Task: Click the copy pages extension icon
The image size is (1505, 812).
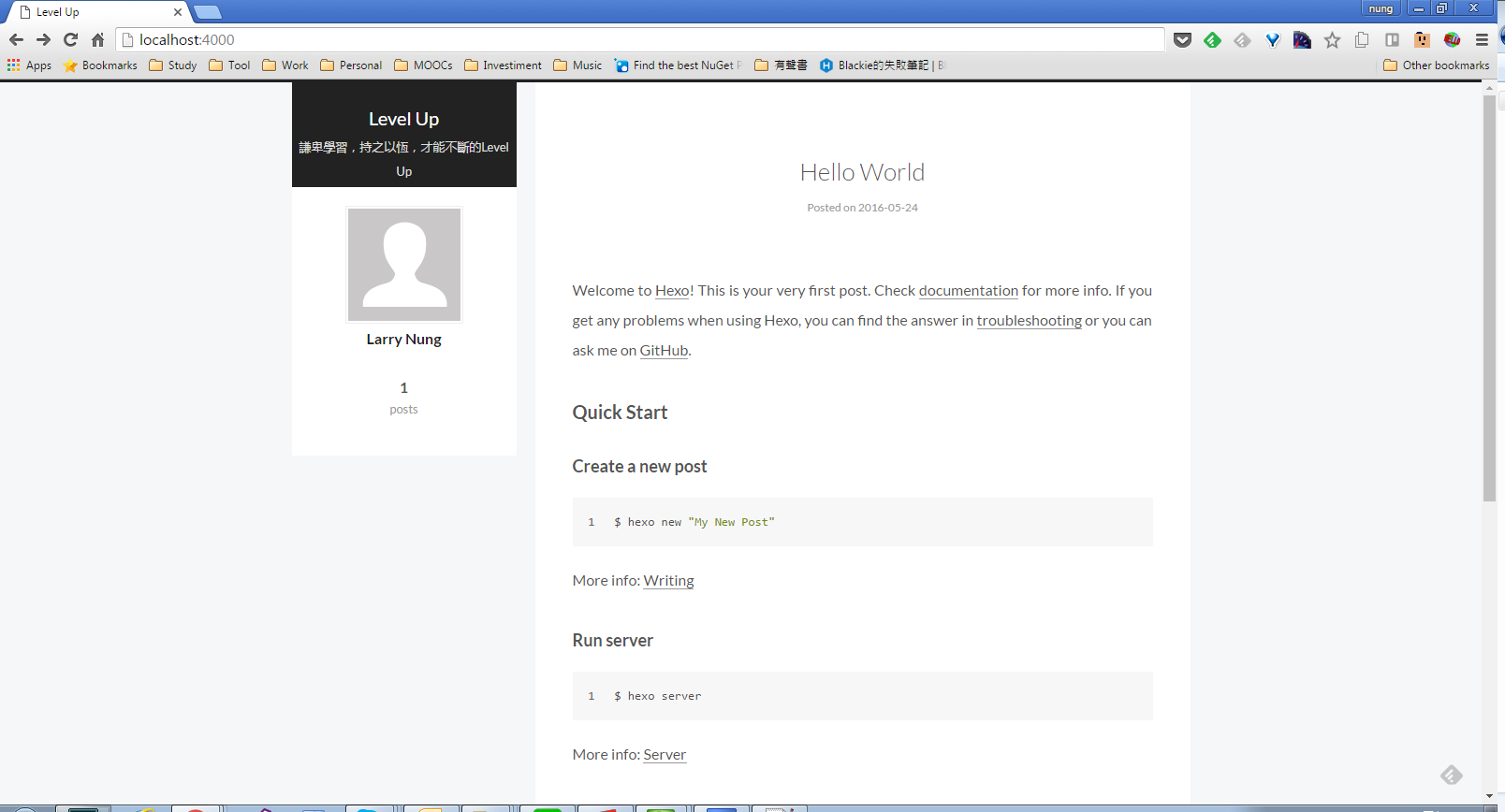Action: click(x=1362, y=39)
